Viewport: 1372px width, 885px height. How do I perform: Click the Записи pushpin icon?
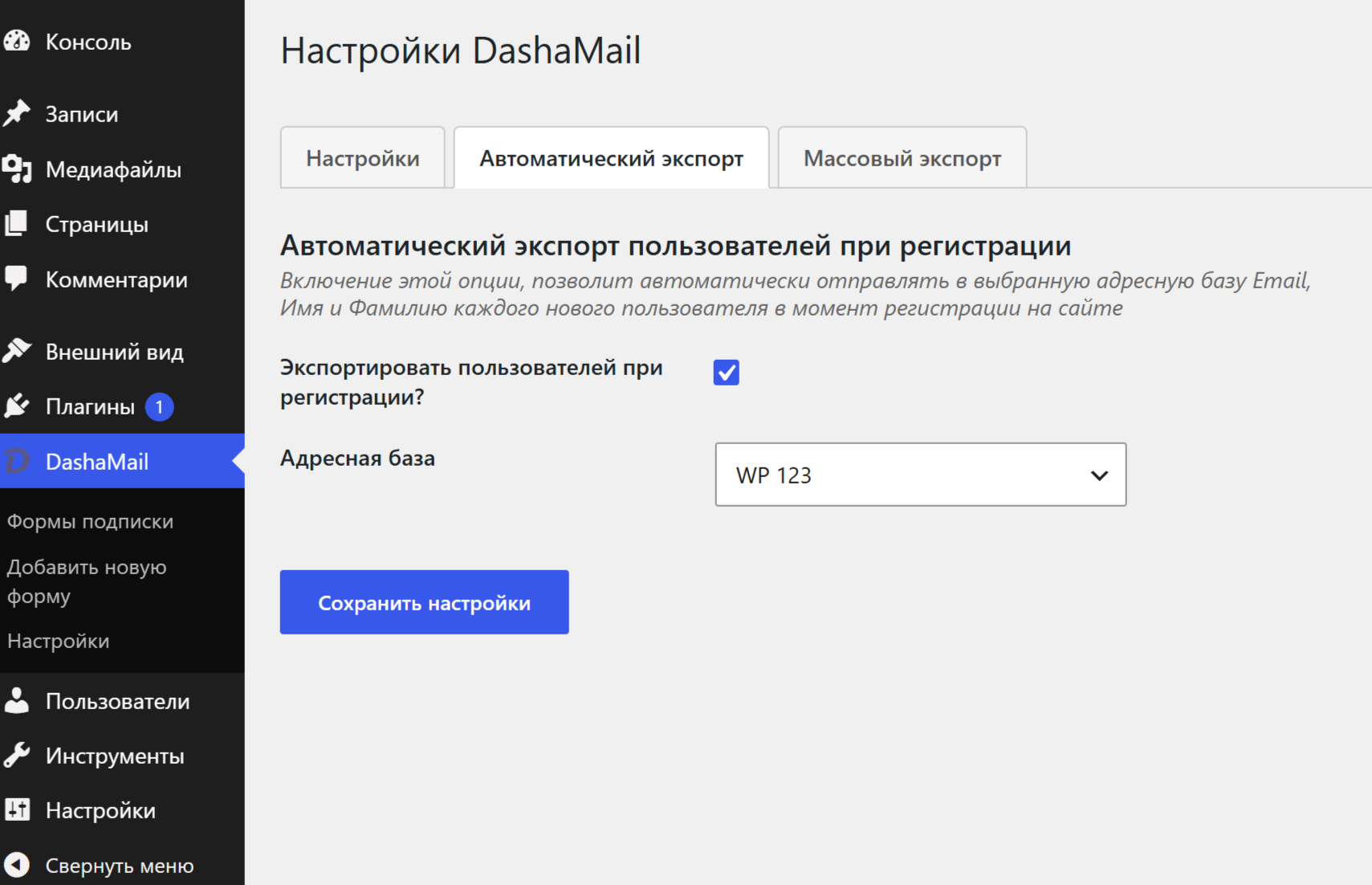(x=17, y=114)
